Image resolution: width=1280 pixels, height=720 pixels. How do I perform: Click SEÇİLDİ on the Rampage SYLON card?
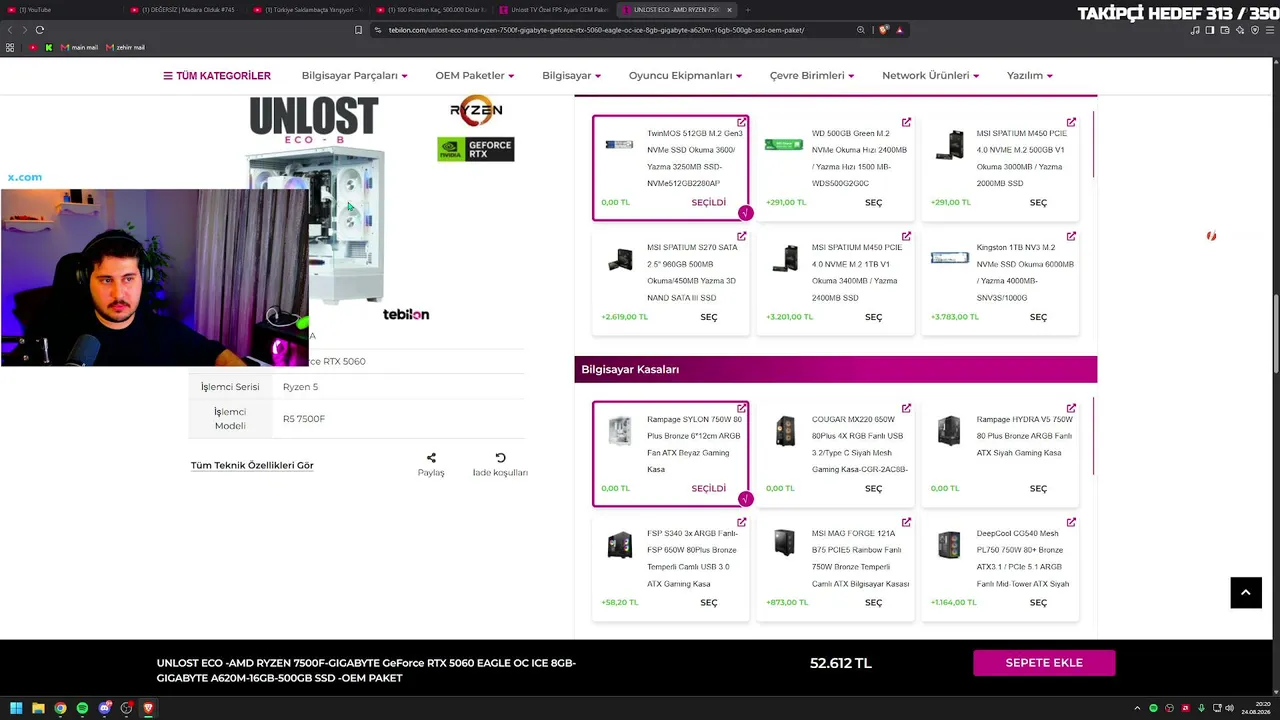click(x=709, y=489)
